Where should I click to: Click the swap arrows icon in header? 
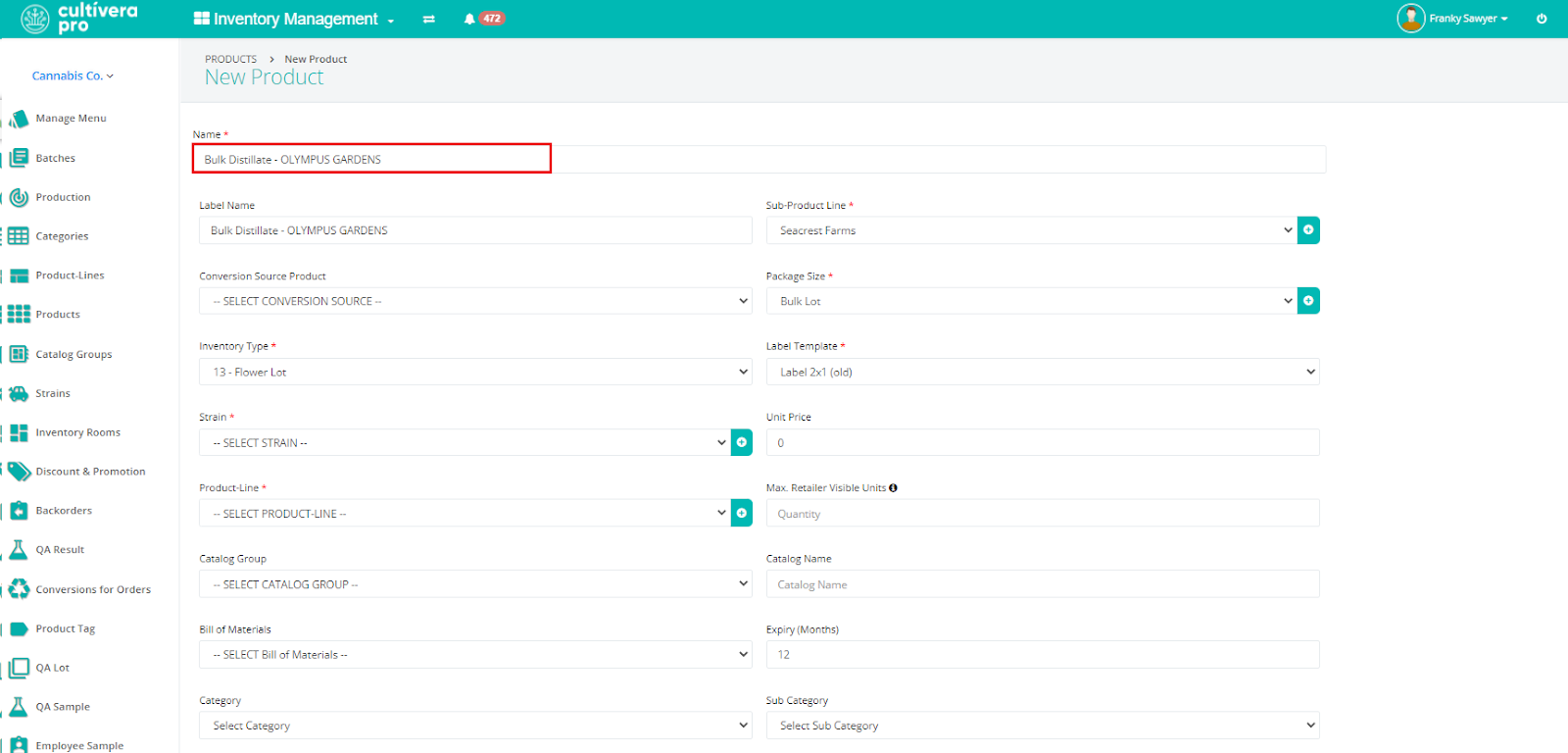pos(428,19)
